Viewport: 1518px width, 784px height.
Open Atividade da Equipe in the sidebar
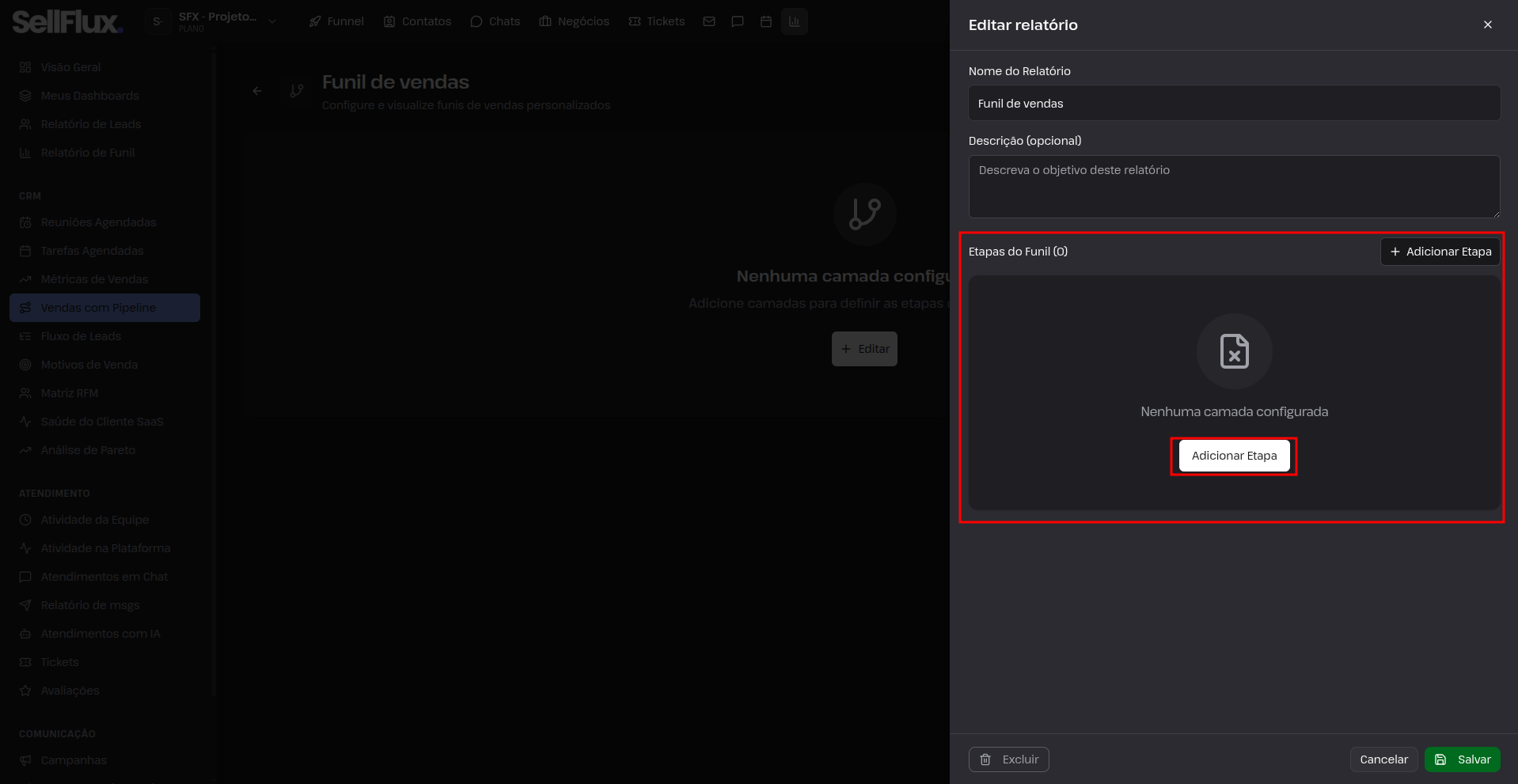[x=104, y=520]
